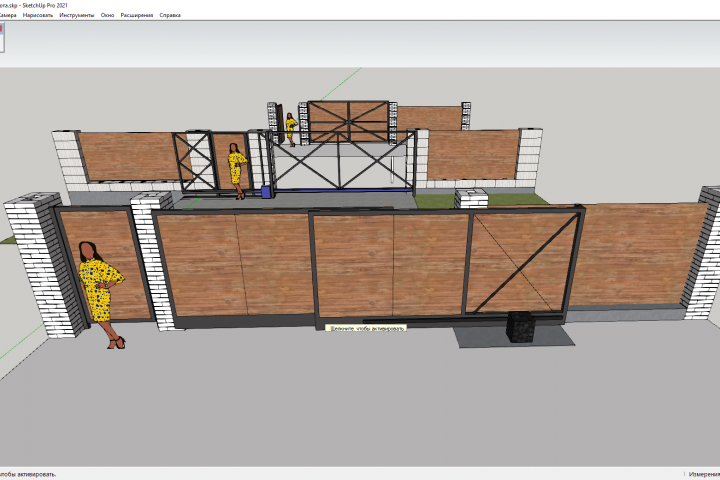Image resolution: width=720 pixels, height=480 pixels.
Task: Select the far-left white brick pillar
Action: [x=43, y=265]
